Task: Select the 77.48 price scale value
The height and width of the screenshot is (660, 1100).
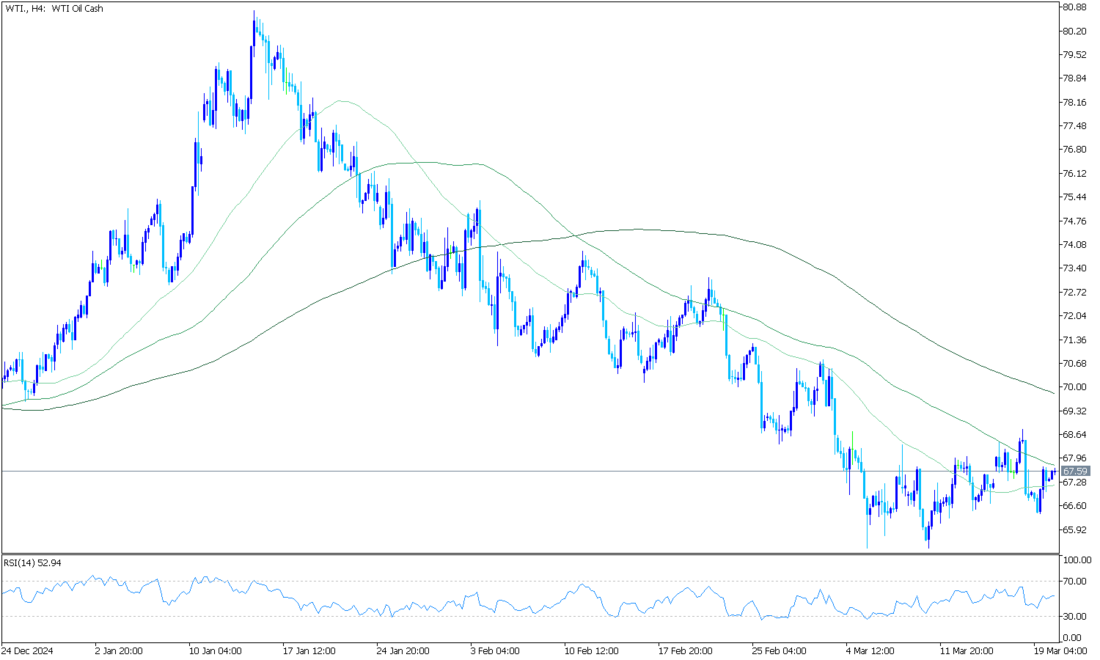Action: tap(1074, 126)
